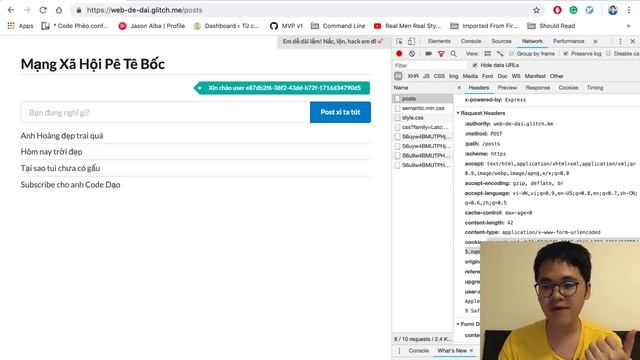This screenshot has height=360, width=640.
Task: Open the browser home page
Action: (x=59, y=10)
